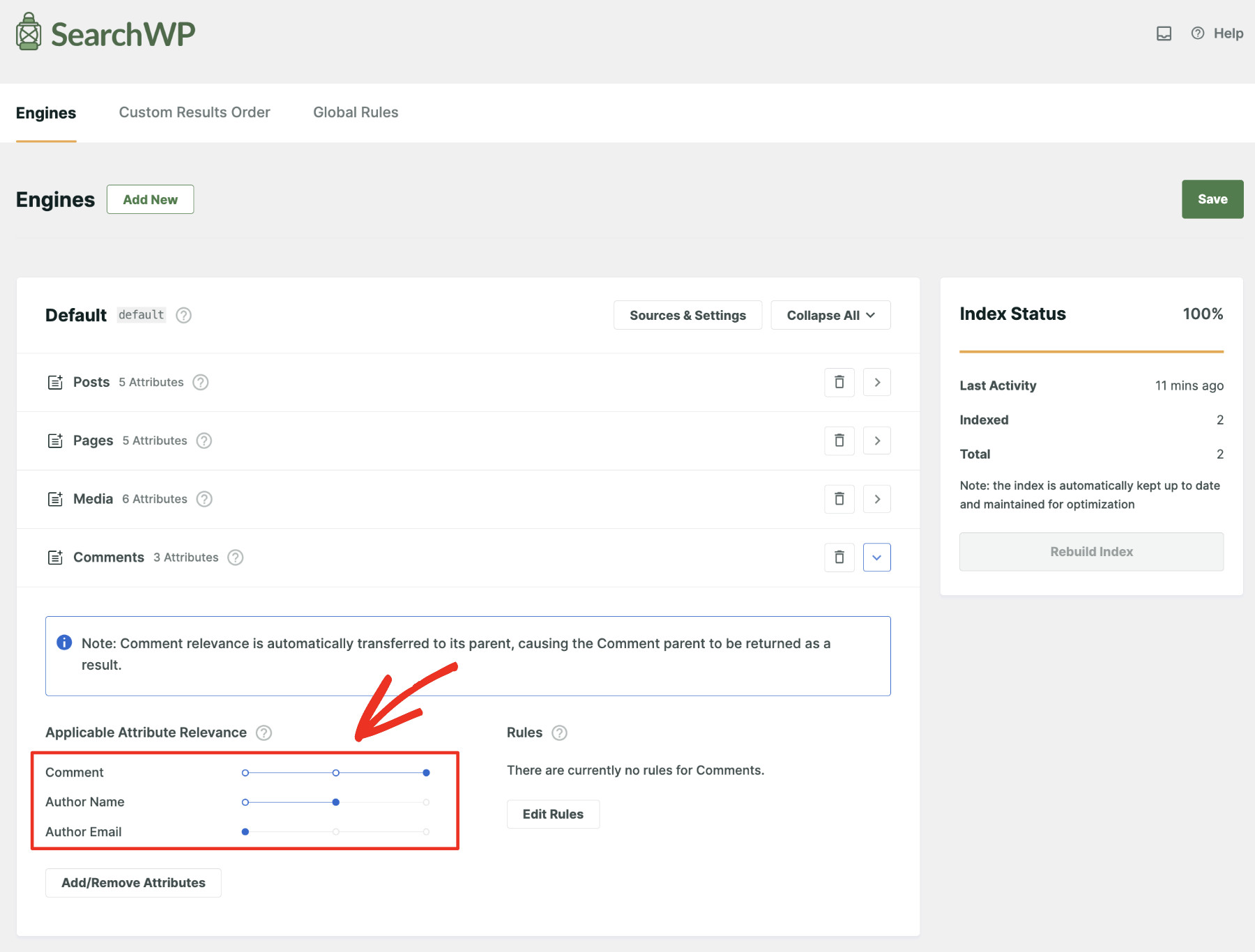Screen dimensions: 1255x952
Task: Expand the Posts source row
Action: click(876, 382)
